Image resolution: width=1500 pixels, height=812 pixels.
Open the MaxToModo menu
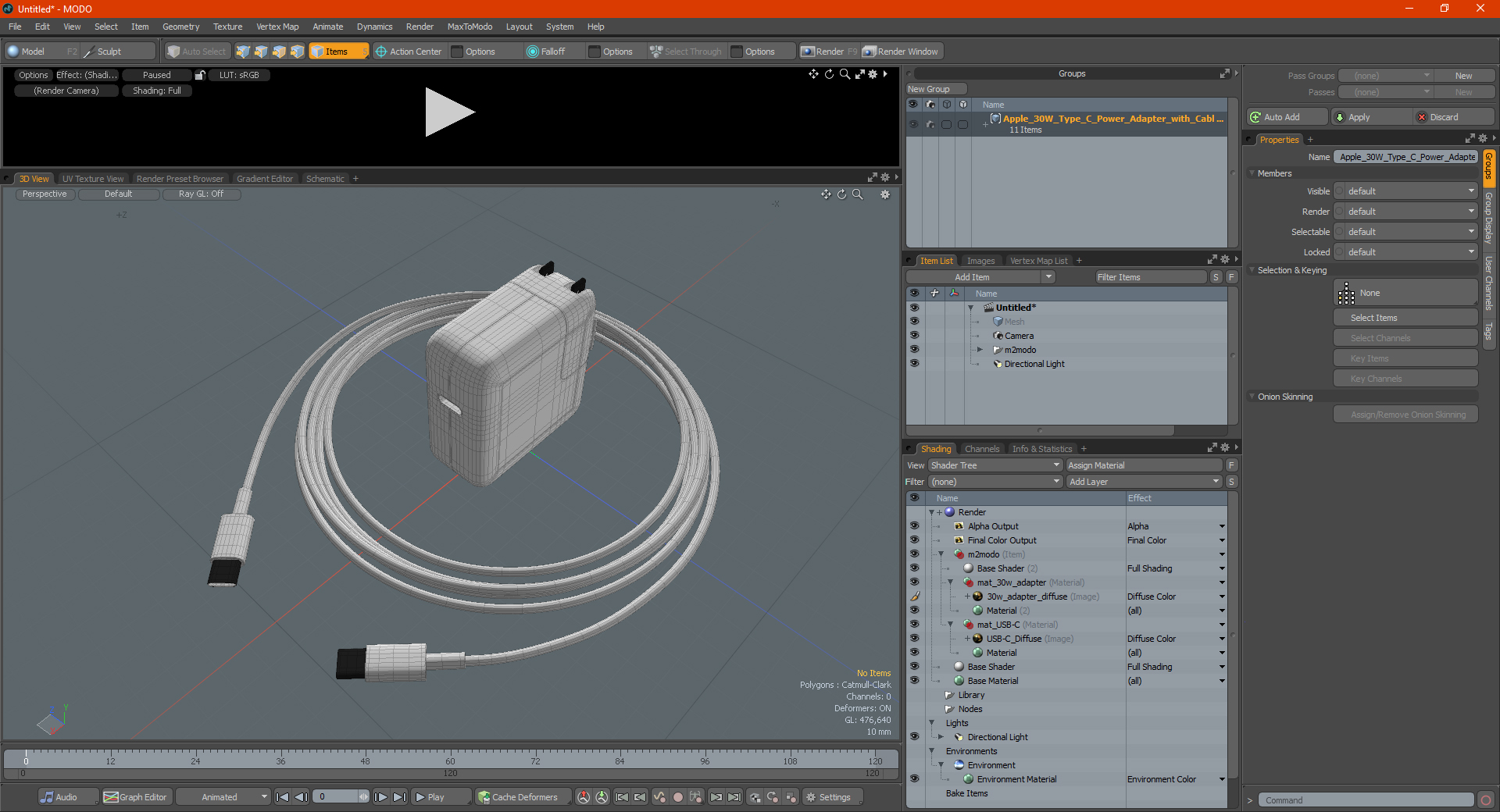470,27
